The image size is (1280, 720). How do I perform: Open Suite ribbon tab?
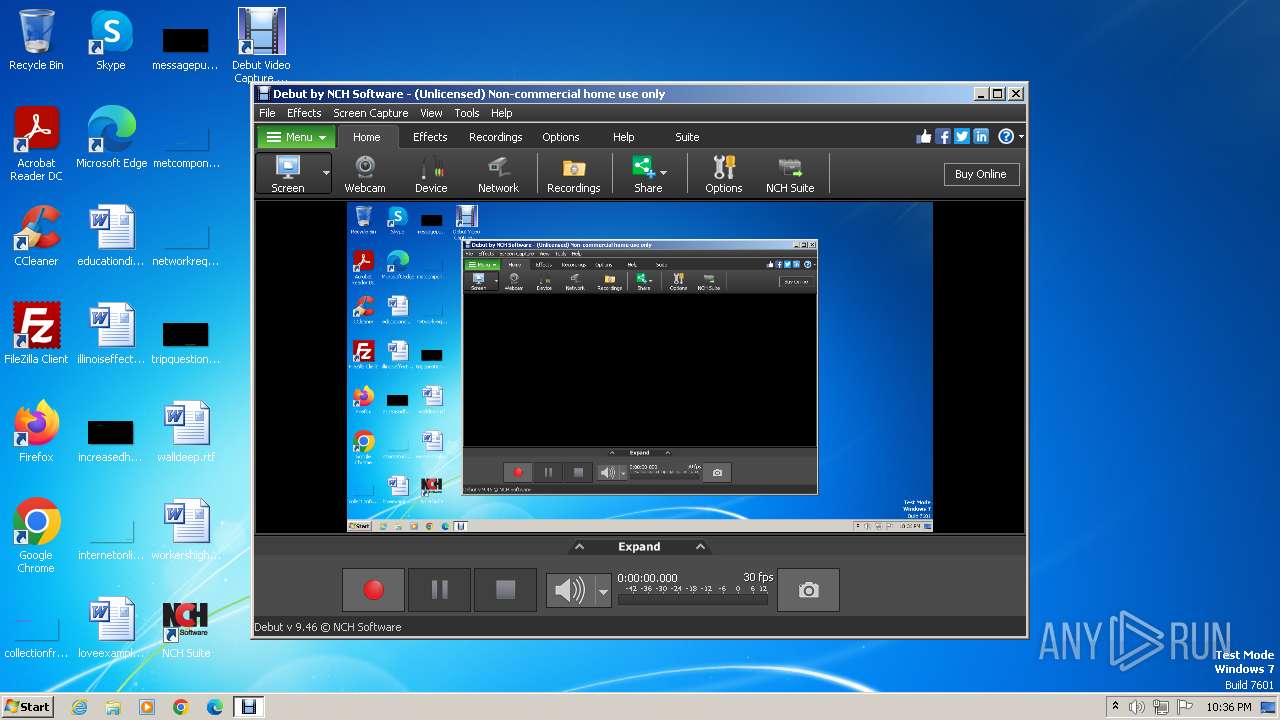[687, 137]
